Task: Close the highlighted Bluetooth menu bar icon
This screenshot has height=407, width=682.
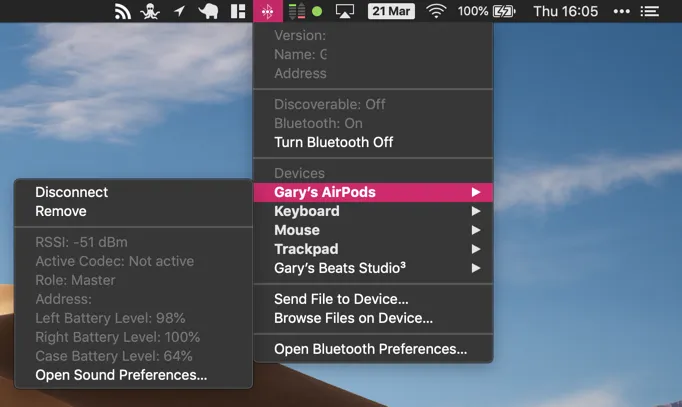Action: [267, 12]
